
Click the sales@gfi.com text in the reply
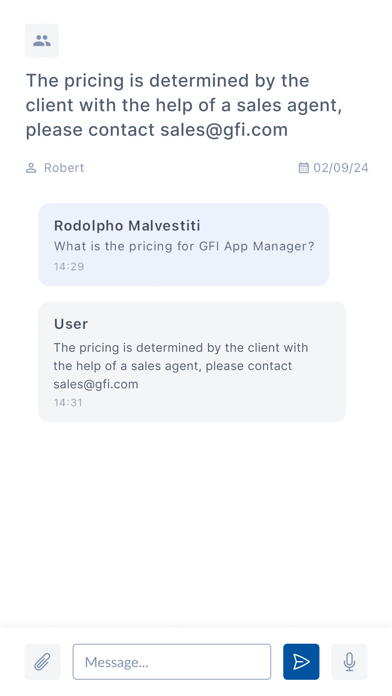click(96, 384)
